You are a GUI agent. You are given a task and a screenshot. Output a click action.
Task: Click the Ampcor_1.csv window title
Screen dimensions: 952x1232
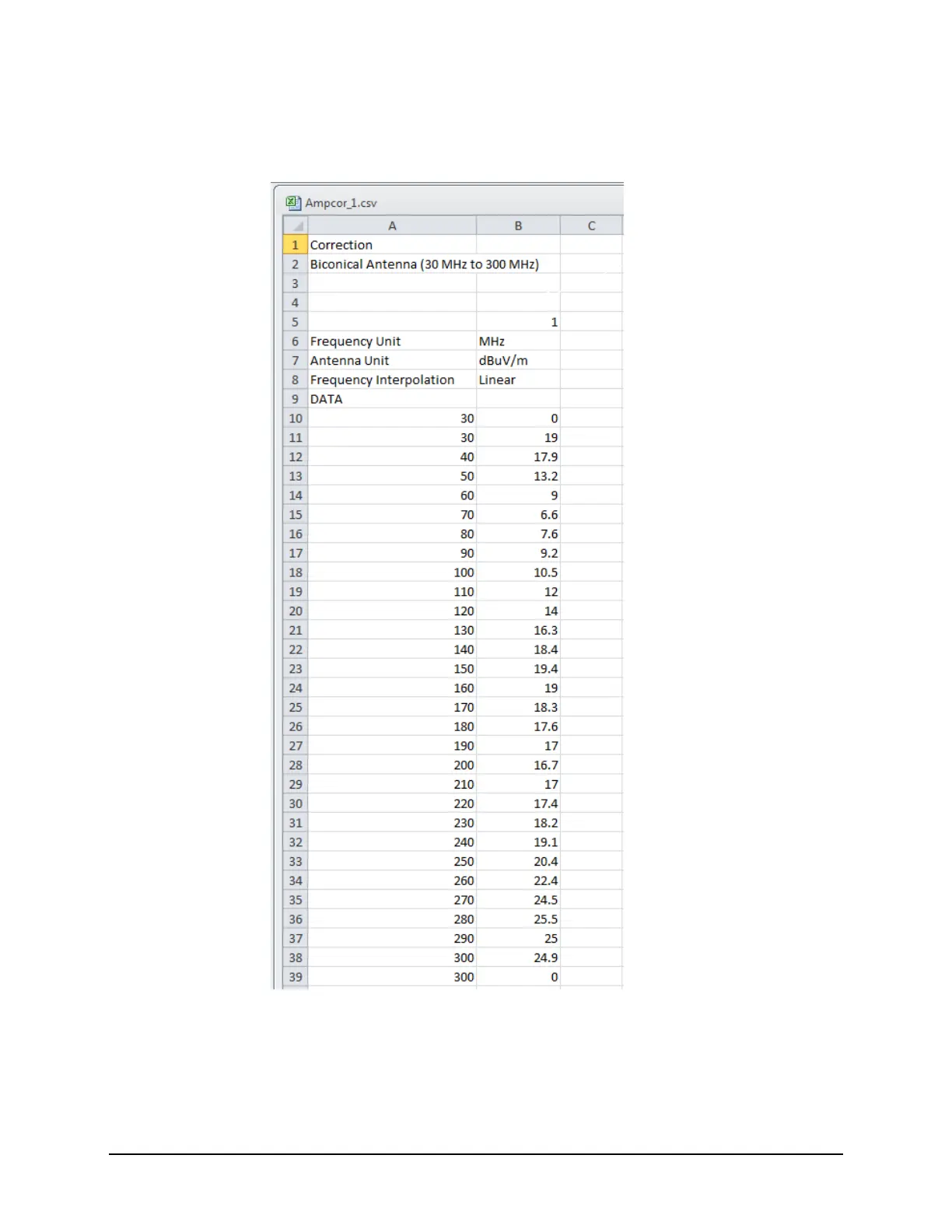[x=341, y=203]
